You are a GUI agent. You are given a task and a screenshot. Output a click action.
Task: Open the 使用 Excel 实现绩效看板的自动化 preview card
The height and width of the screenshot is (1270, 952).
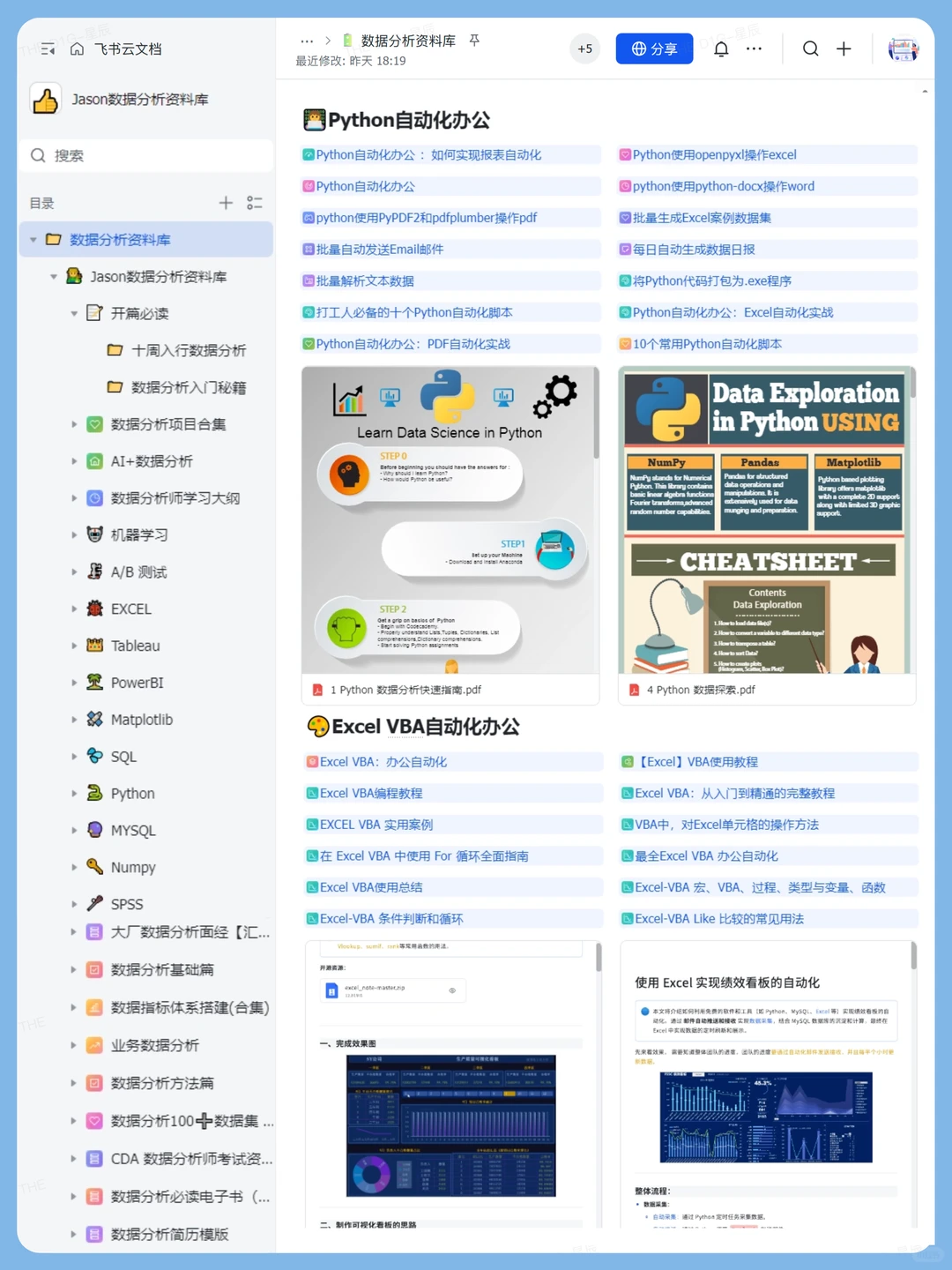click(x=768, y=1085)
